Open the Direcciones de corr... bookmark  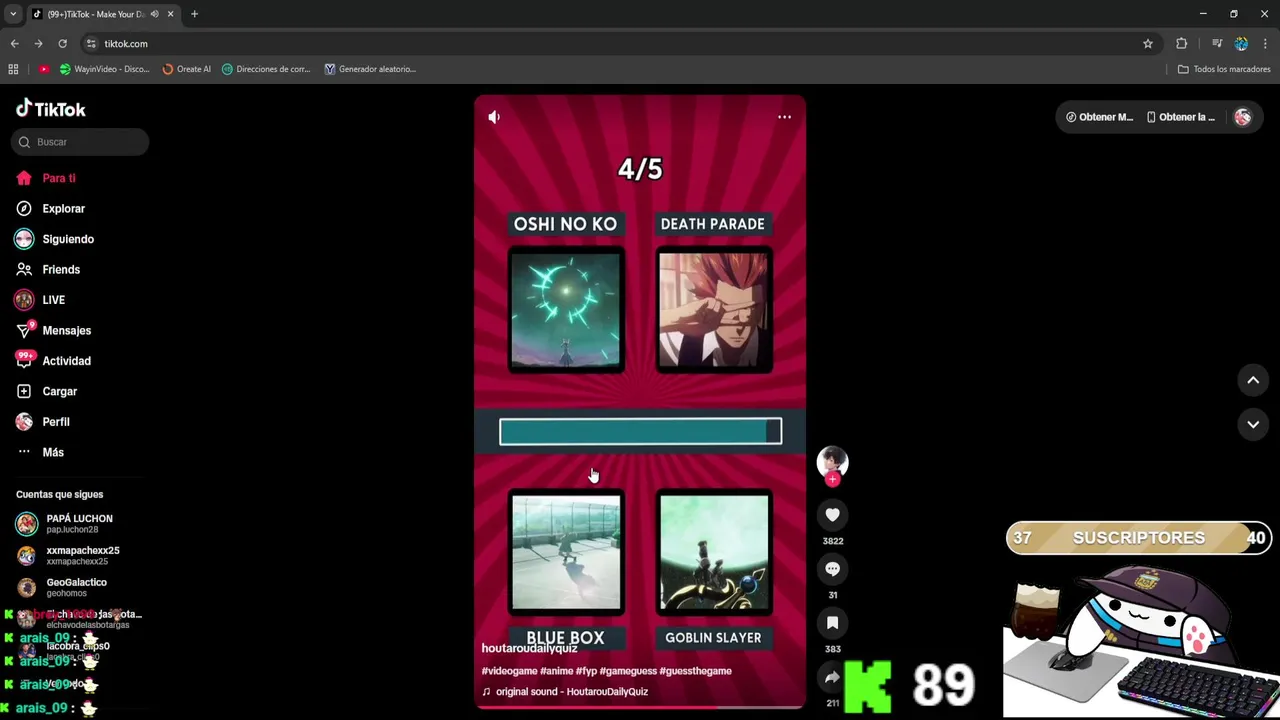click(x=266, y=69)
